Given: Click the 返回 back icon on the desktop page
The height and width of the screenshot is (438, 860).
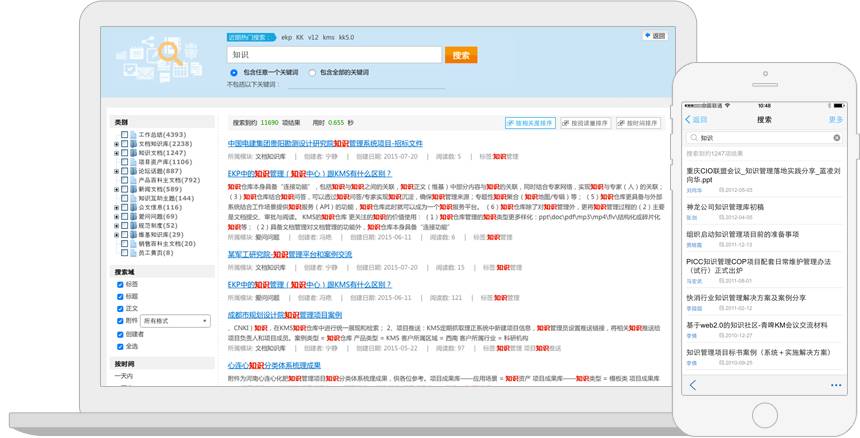Looking at the screenshot, I should click(655, 36).
